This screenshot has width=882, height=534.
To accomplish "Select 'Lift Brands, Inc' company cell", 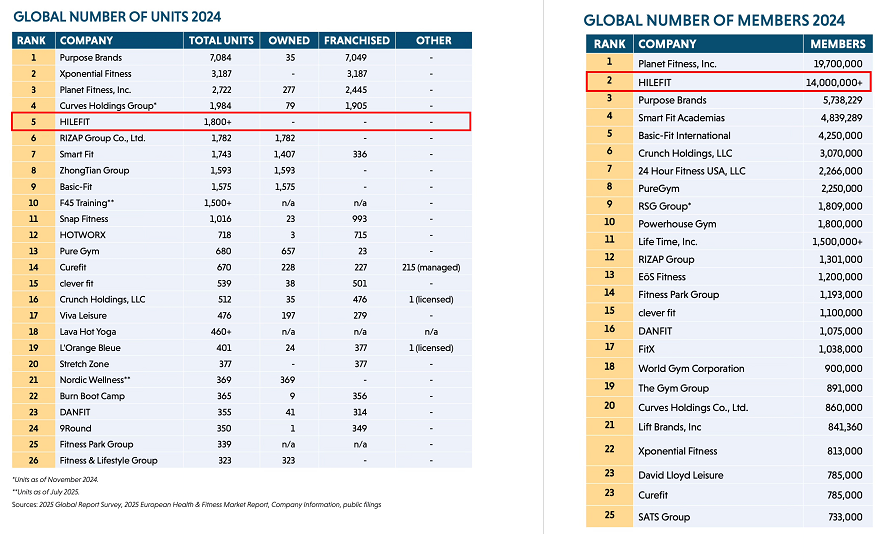I will pyautogui.click(x=669, y=427).
